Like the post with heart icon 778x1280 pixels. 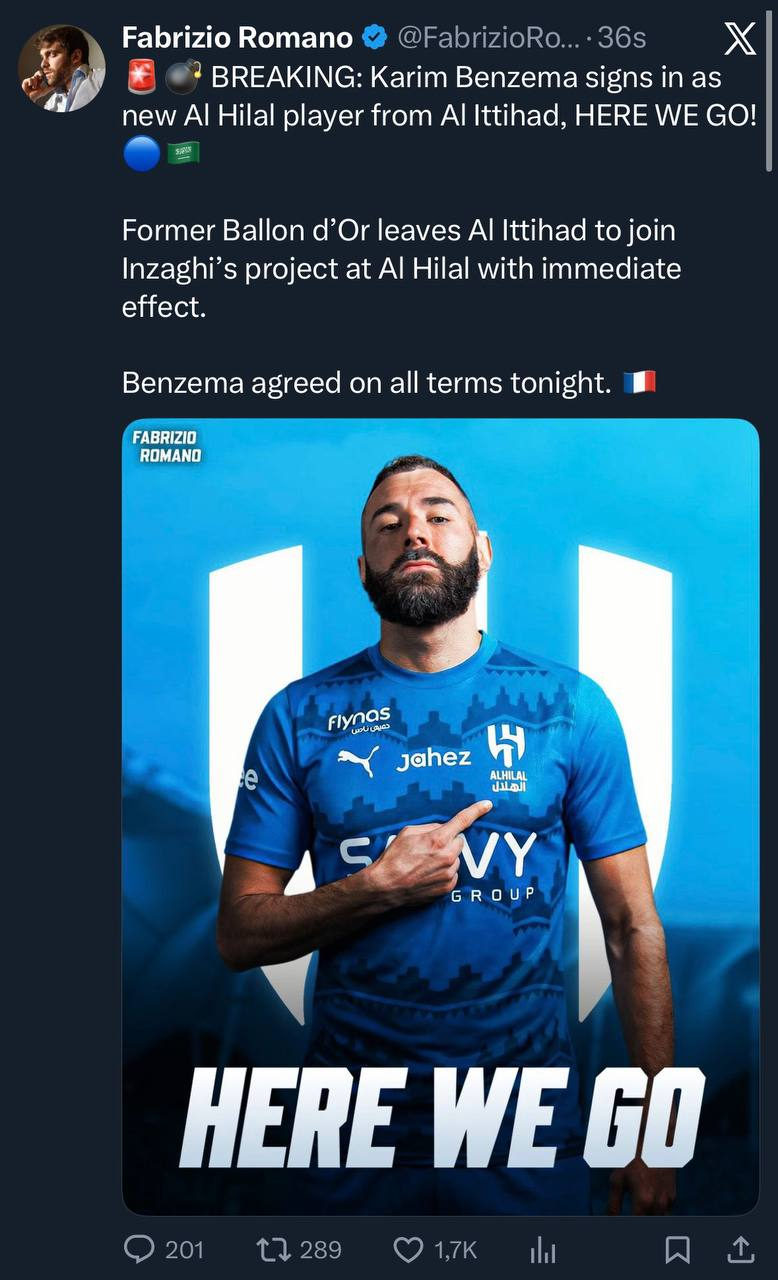(x=407, y=1249)
